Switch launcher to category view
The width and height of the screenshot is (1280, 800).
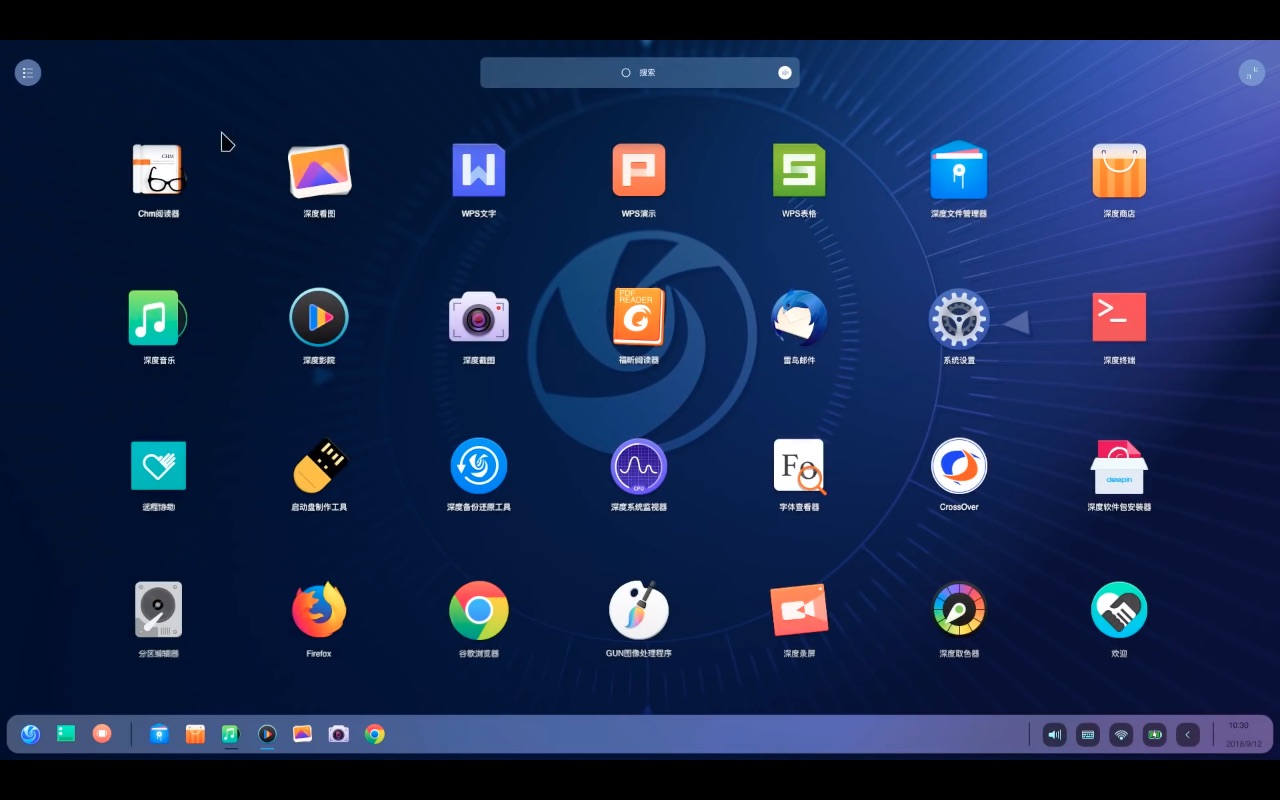click(x=28, y=72)
